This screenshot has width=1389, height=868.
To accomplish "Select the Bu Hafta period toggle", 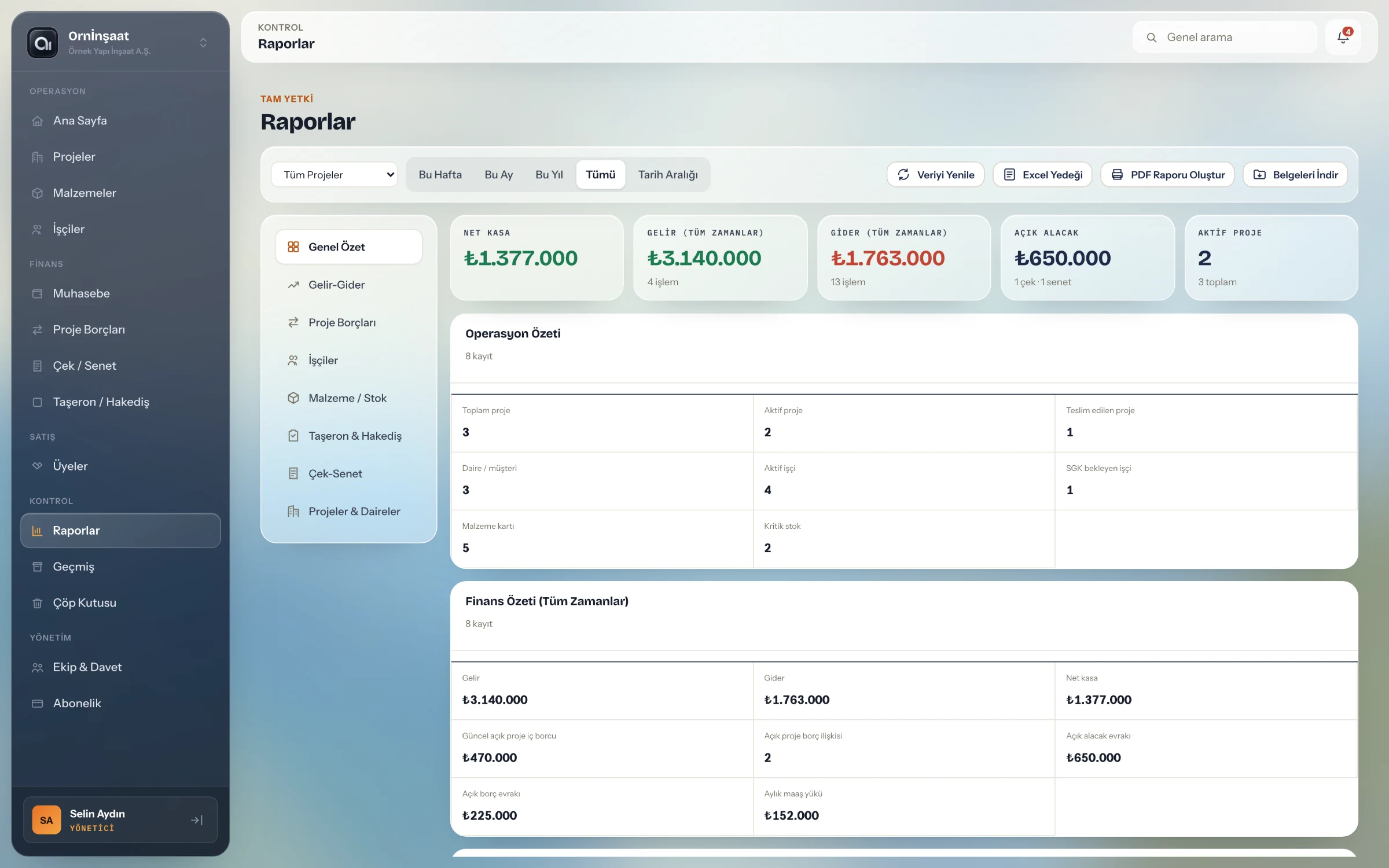I will point(440,175).
